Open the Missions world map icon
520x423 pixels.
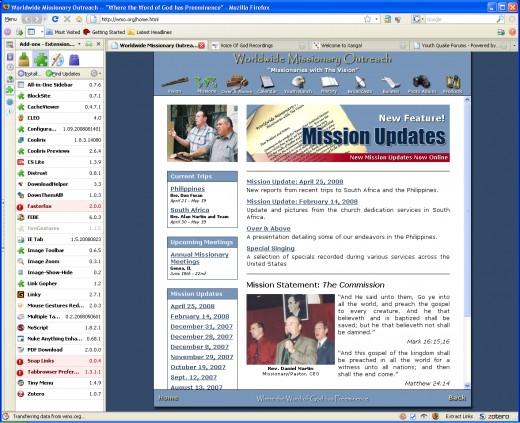[x=206, y=85]
